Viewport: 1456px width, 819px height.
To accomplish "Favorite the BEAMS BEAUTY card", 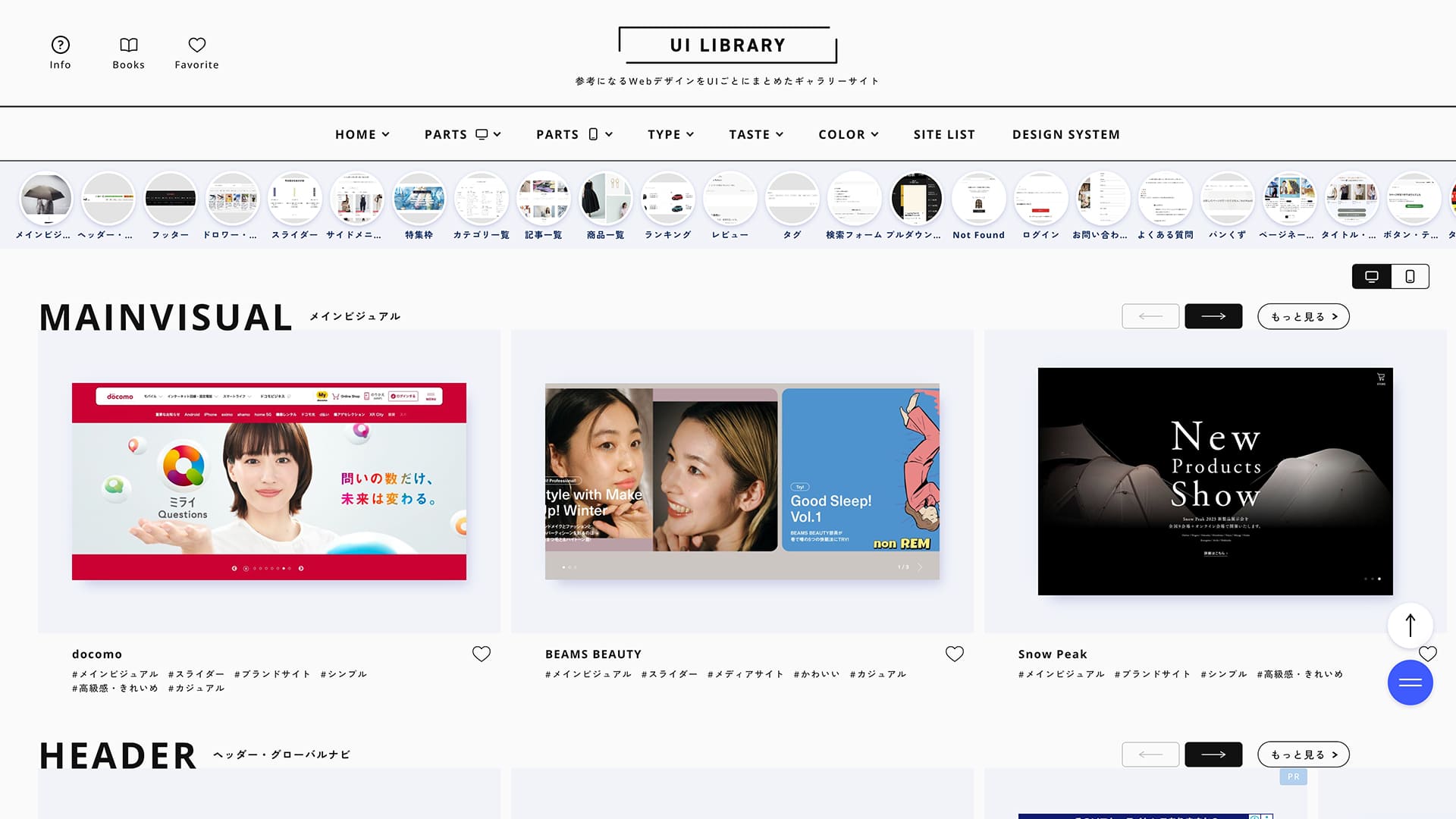I will pyautogui.click(x=955, y=654).
